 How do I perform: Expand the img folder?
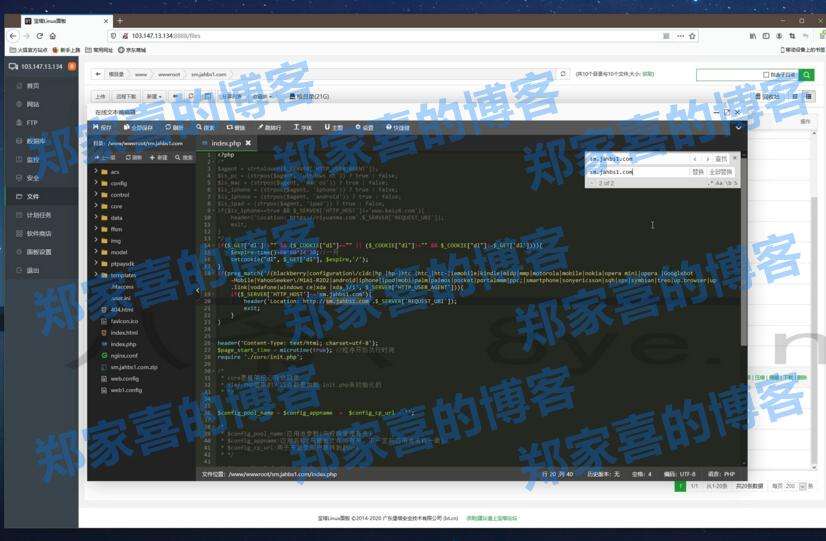[x=96, y=241]
